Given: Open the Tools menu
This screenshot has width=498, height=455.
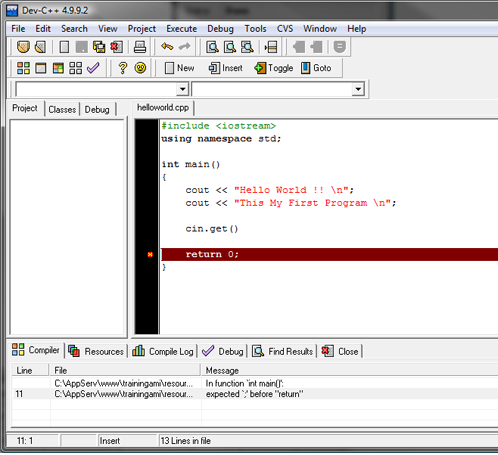Looking at the screenshot, I should 255,29.
